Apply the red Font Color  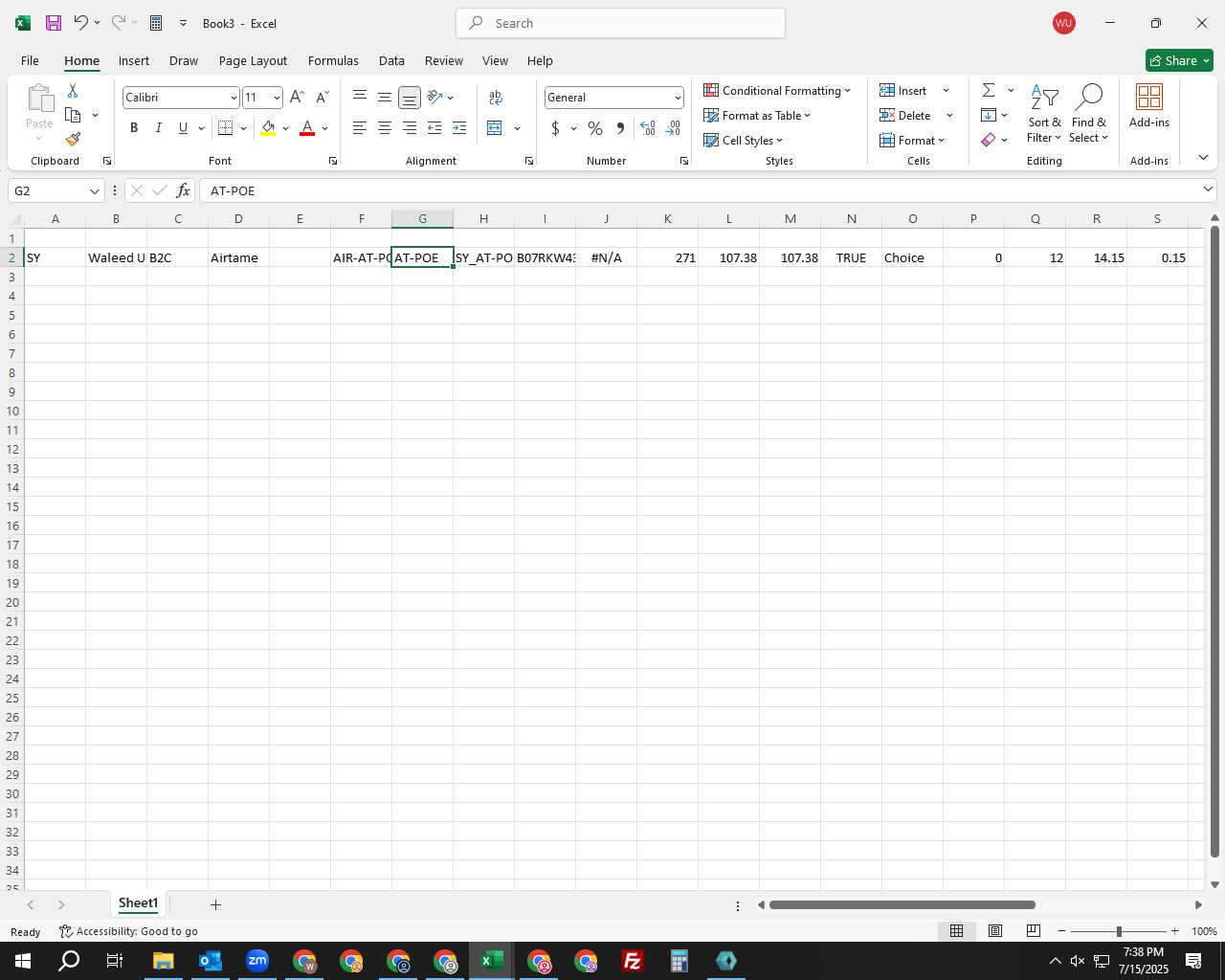click(307, 128)
